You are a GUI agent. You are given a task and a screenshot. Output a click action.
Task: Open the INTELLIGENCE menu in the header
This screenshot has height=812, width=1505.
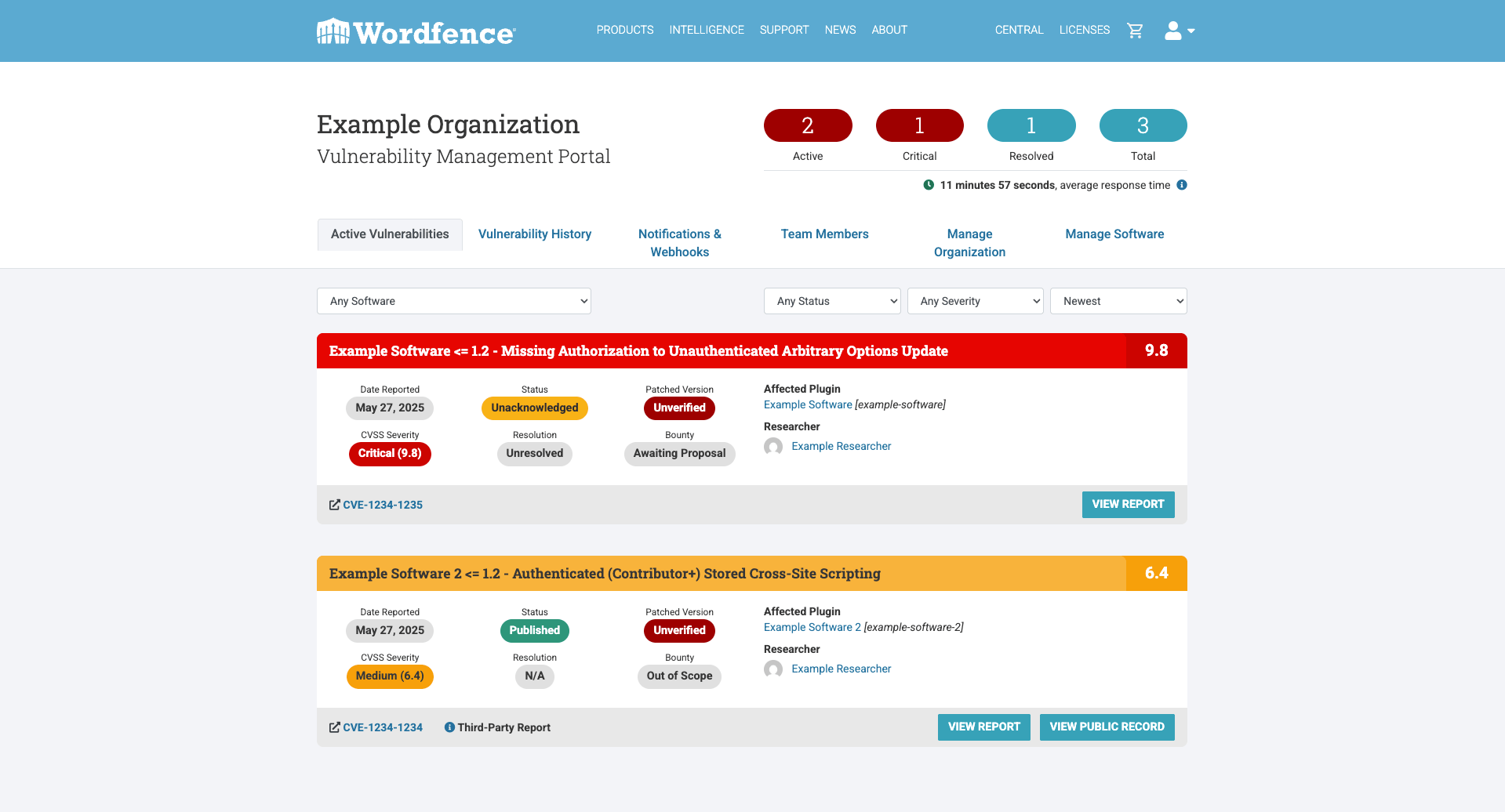coord(706,30)
